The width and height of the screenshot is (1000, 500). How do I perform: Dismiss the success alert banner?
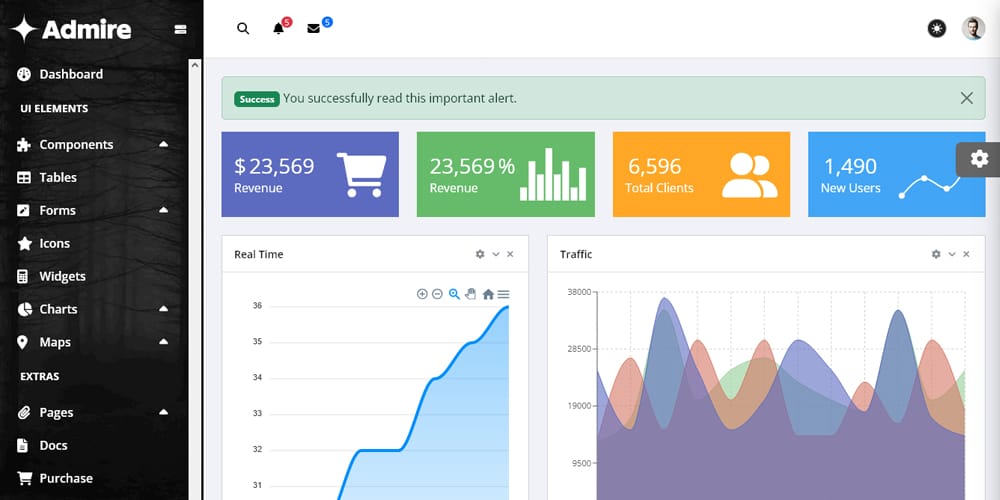click(966, 98)
